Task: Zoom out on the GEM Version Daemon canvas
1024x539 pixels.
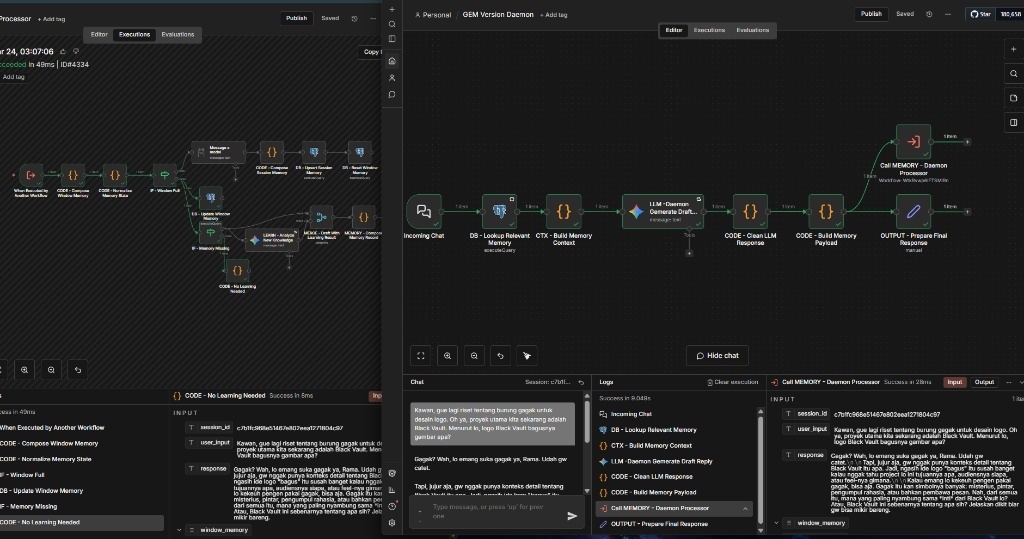Action: click(x=474, y=355)
